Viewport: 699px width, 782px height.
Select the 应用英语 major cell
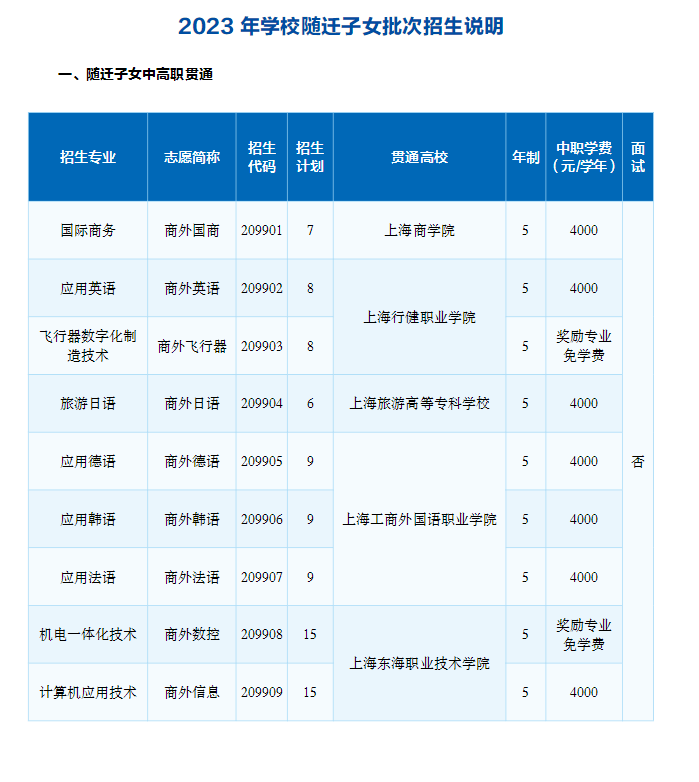88,288
